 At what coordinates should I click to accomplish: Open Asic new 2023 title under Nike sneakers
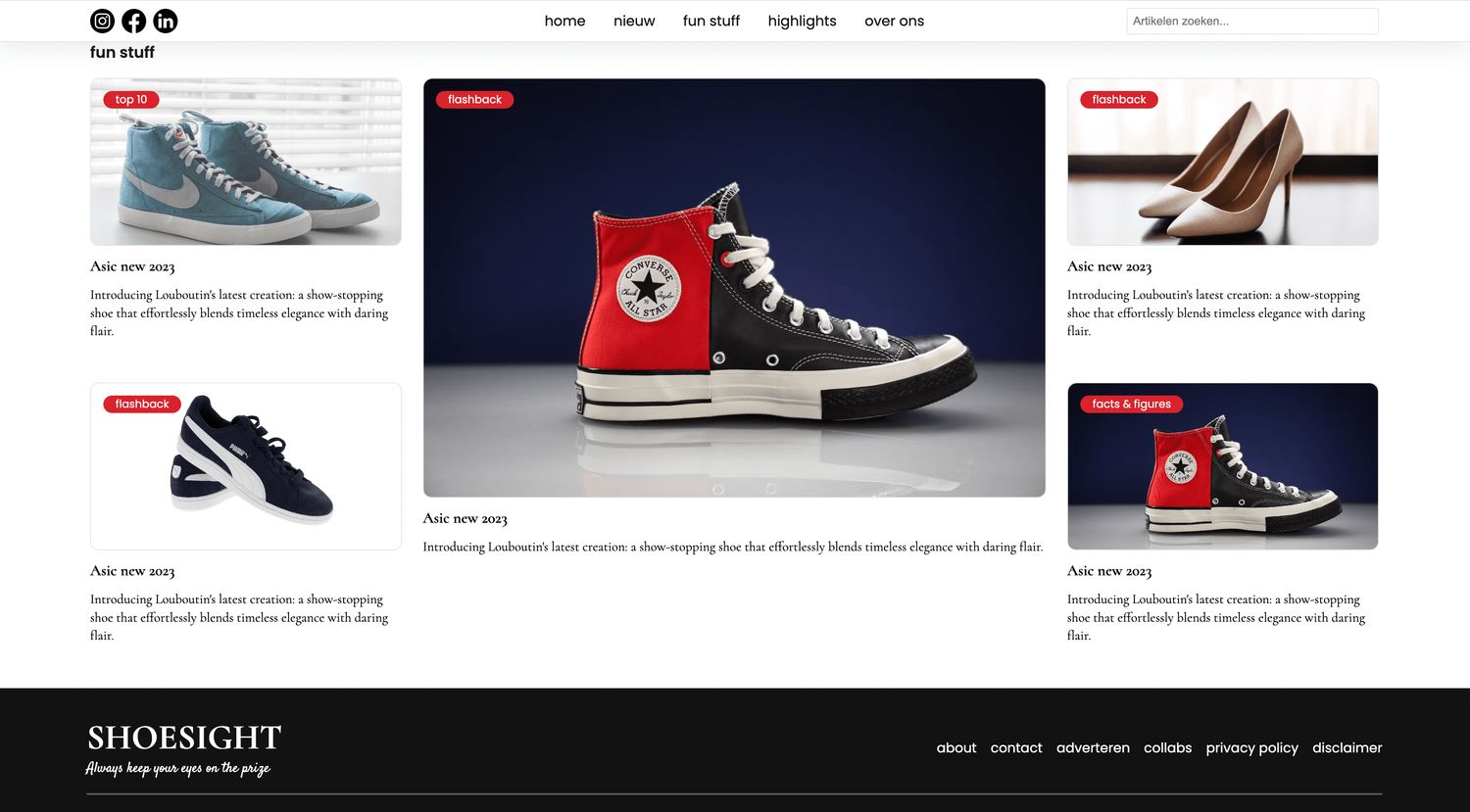coord(132,266)
